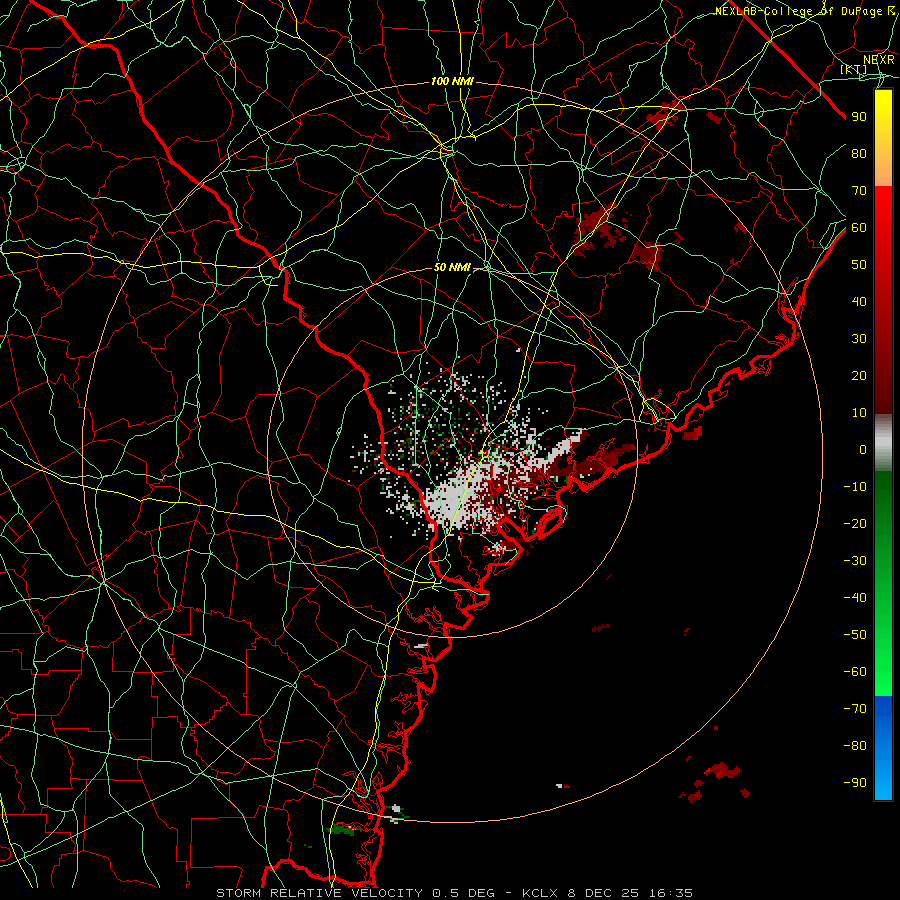Screen dimensions: 900x900
Task: Click the NEXLAB-College of DuPage header text
Action: pyautogui.click(x=805, y=11)
